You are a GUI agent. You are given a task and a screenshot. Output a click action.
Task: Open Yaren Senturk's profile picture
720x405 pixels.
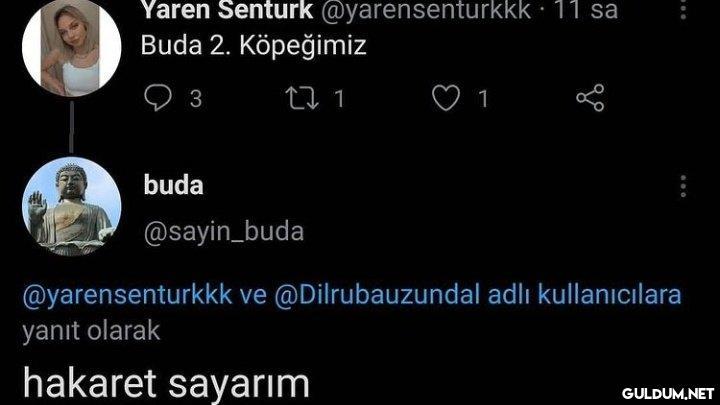pyautogui.click(x=71, y=47)
